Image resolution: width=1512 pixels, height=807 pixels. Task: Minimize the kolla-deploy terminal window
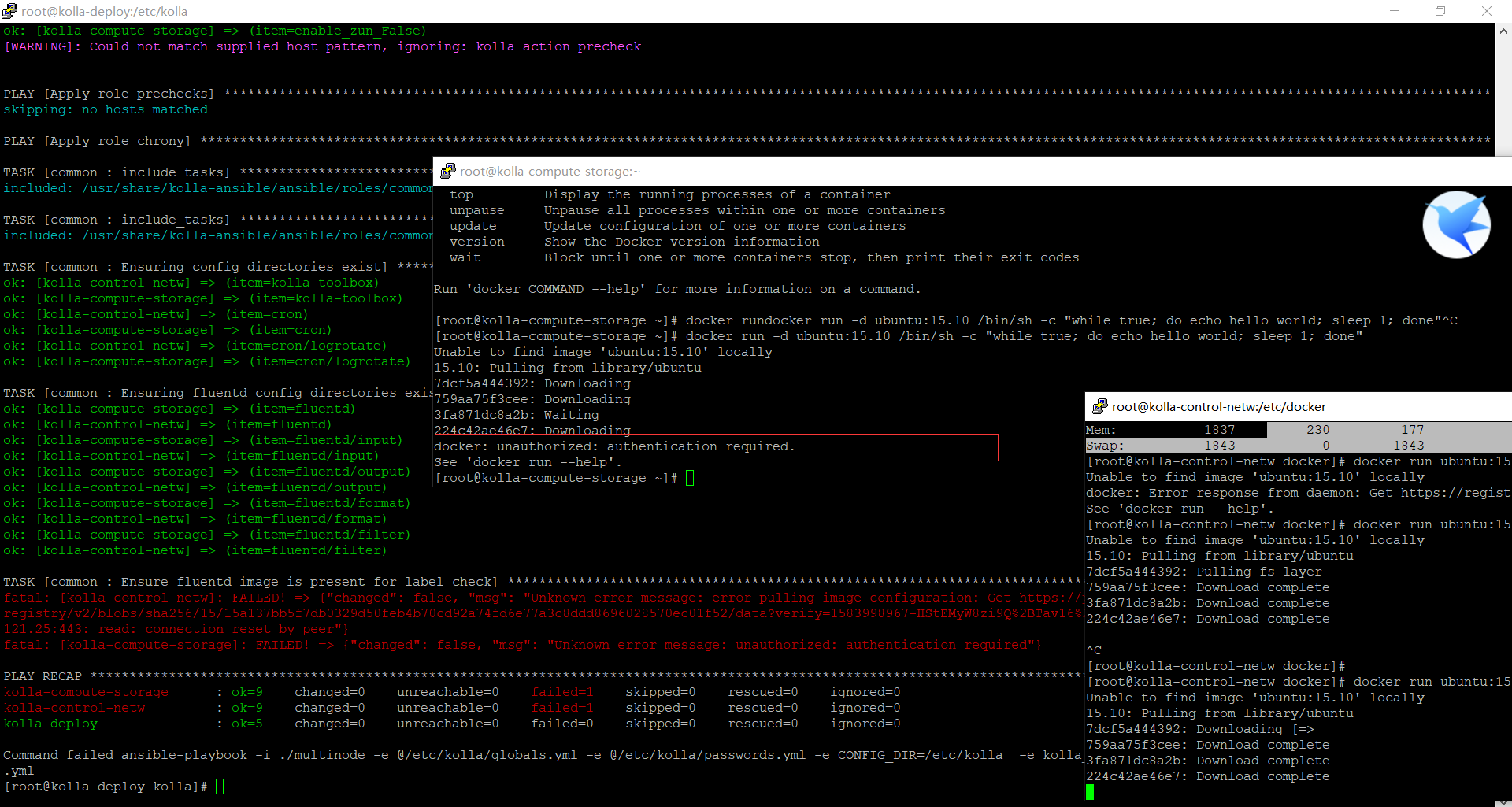click(1395, 11)
